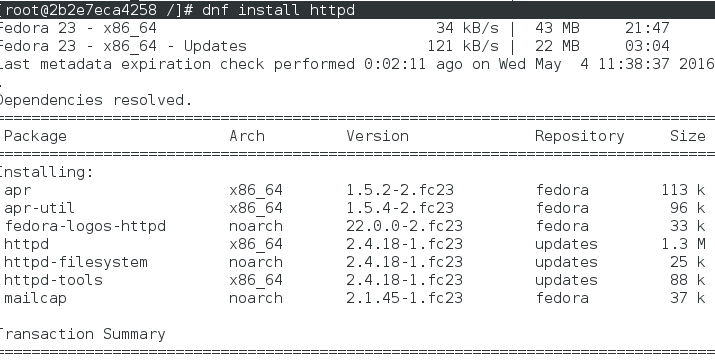Click the 'Arch' column header
Image resolution: width=715 pixels, height=360 pixels.
pos(247,136)
